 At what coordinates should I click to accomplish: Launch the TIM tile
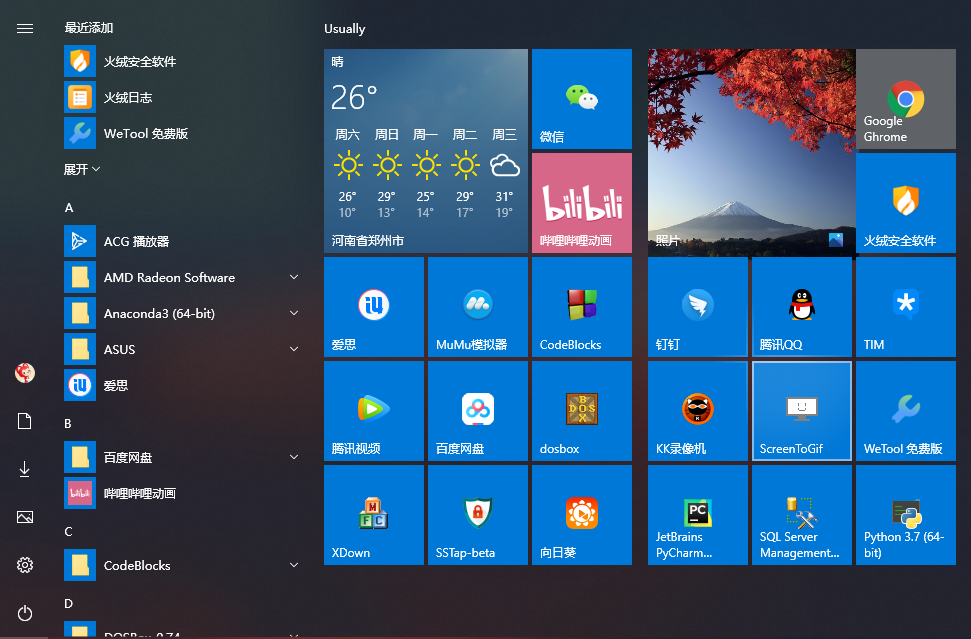pyautogui.click(x=905, y=307)
